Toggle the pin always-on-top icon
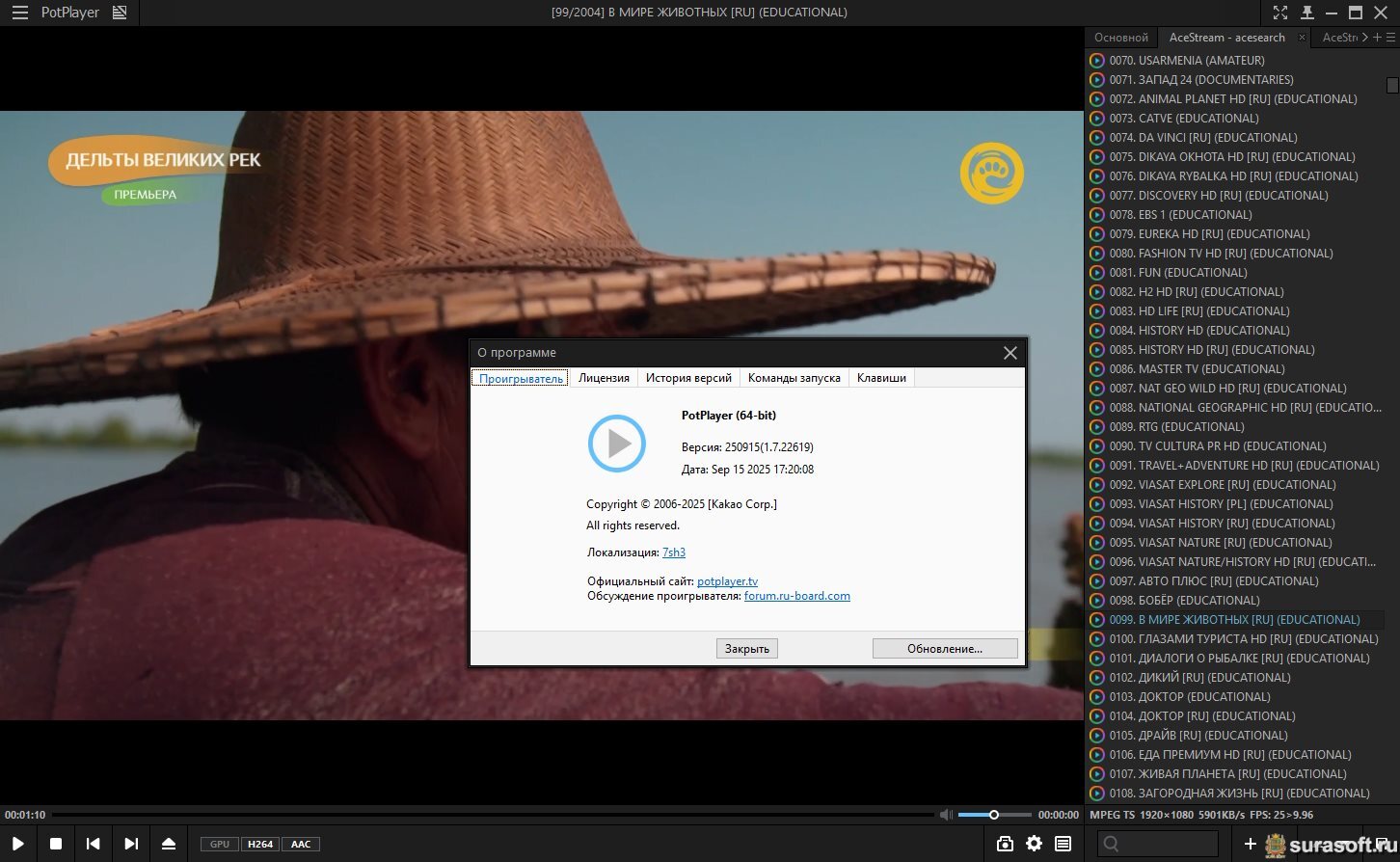 (x=1306, y=13)
